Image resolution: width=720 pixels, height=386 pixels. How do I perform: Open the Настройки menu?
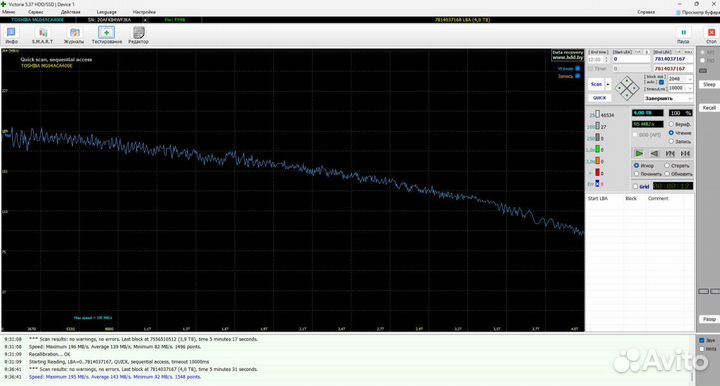coord(144,12)
